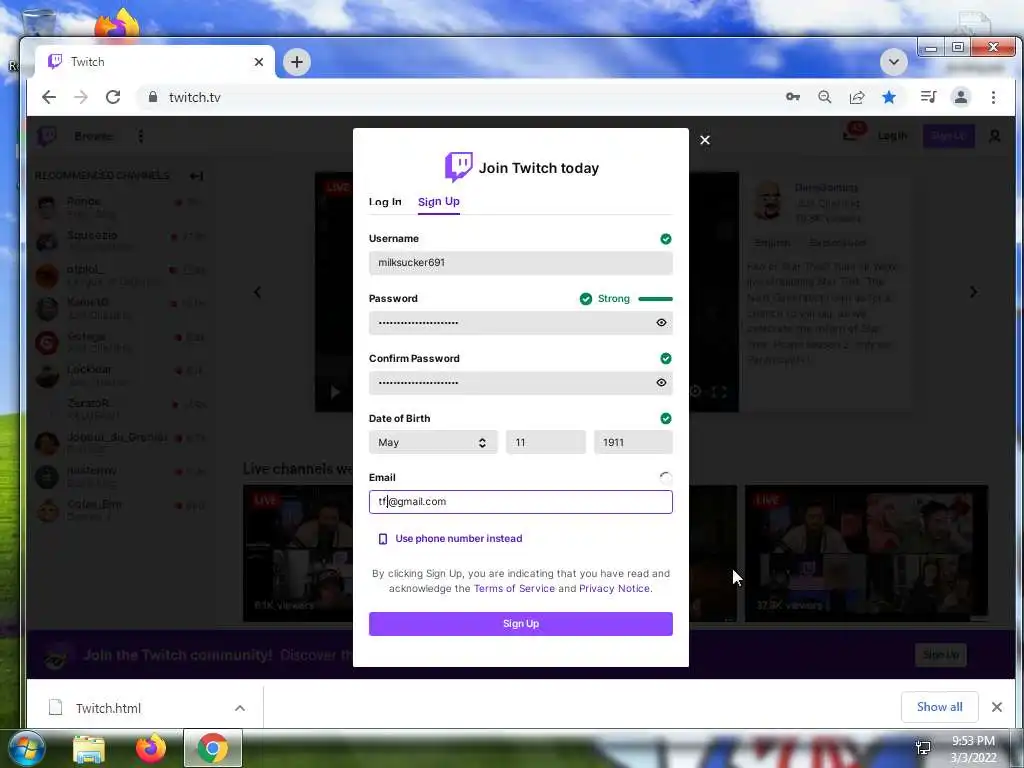Click the user profile icon in Twitch header
This screenshot has width=1024, height=768.
995,136
